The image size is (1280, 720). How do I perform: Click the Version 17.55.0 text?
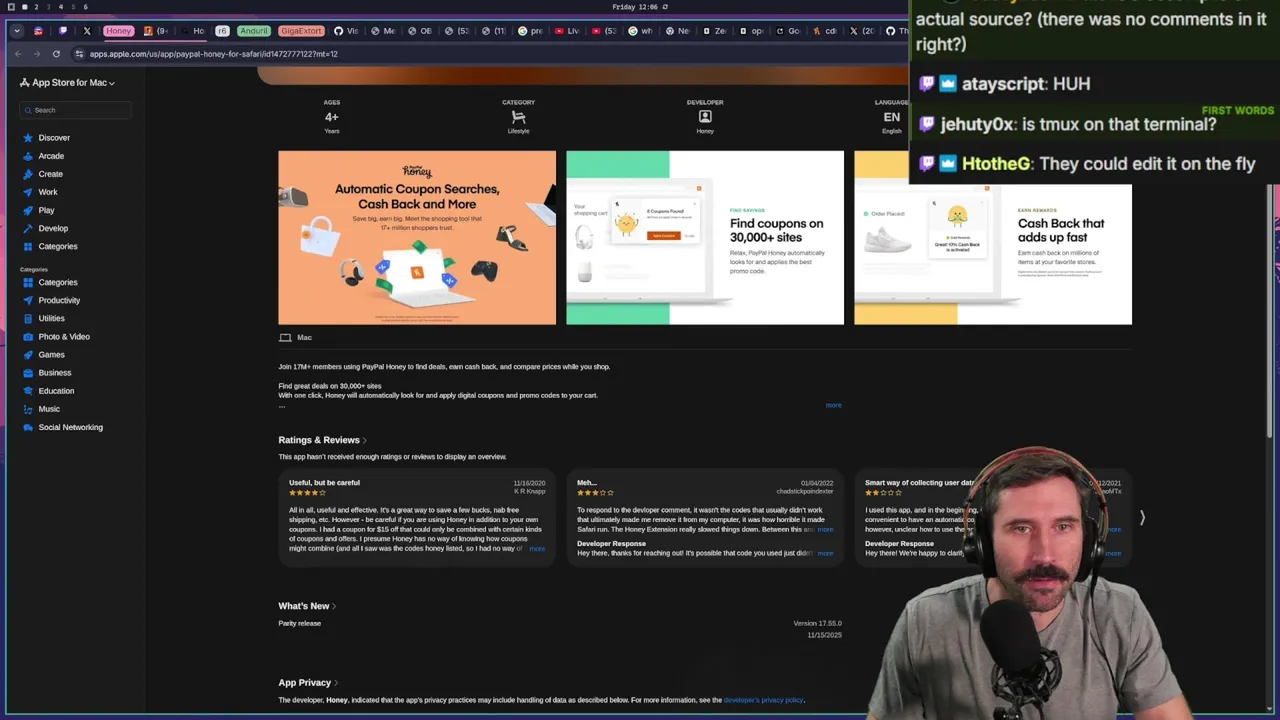pos(817,623)
